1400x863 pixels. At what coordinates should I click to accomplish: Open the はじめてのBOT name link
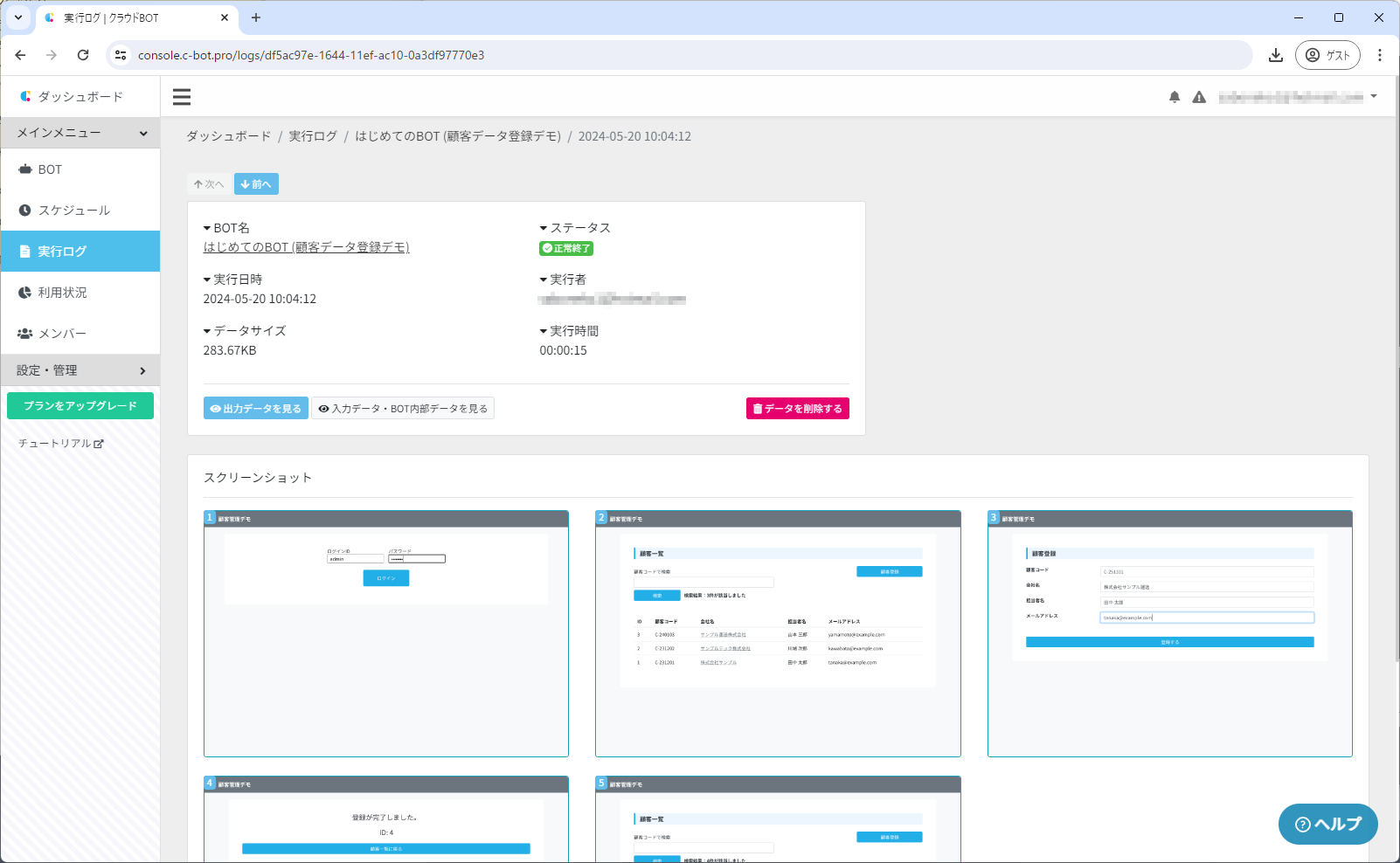coord(306,247)
